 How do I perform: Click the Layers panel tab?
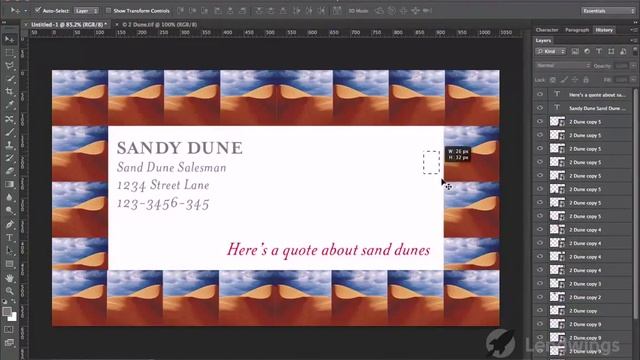pyautogui.click(x=543, y=40)
